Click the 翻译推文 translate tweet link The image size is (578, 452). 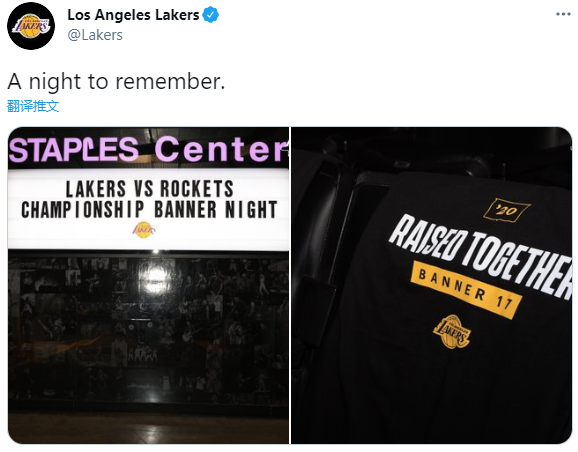click(x=33, y=106)
